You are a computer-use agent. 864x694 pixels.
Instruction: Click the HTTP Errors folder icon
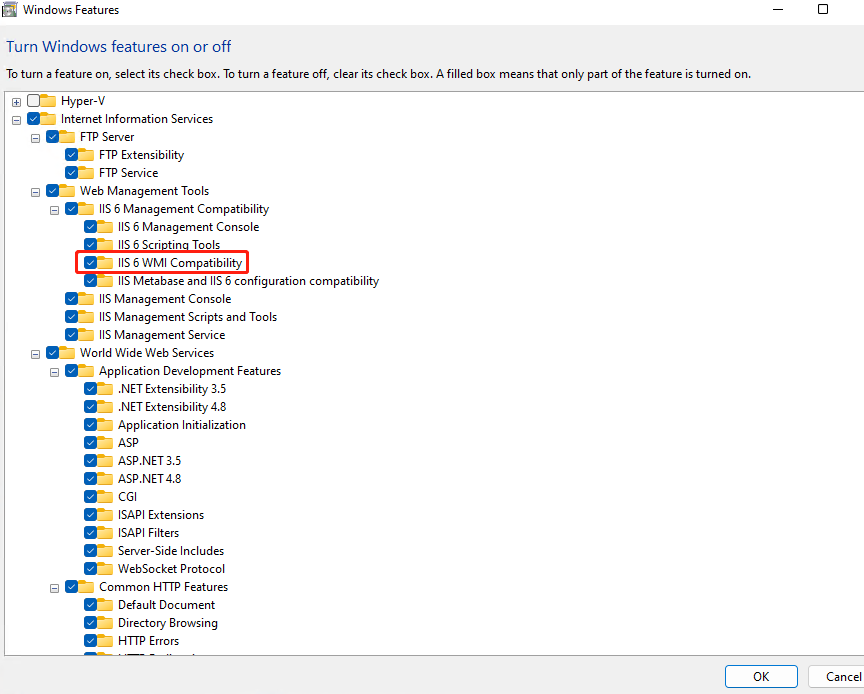(105, 641)
